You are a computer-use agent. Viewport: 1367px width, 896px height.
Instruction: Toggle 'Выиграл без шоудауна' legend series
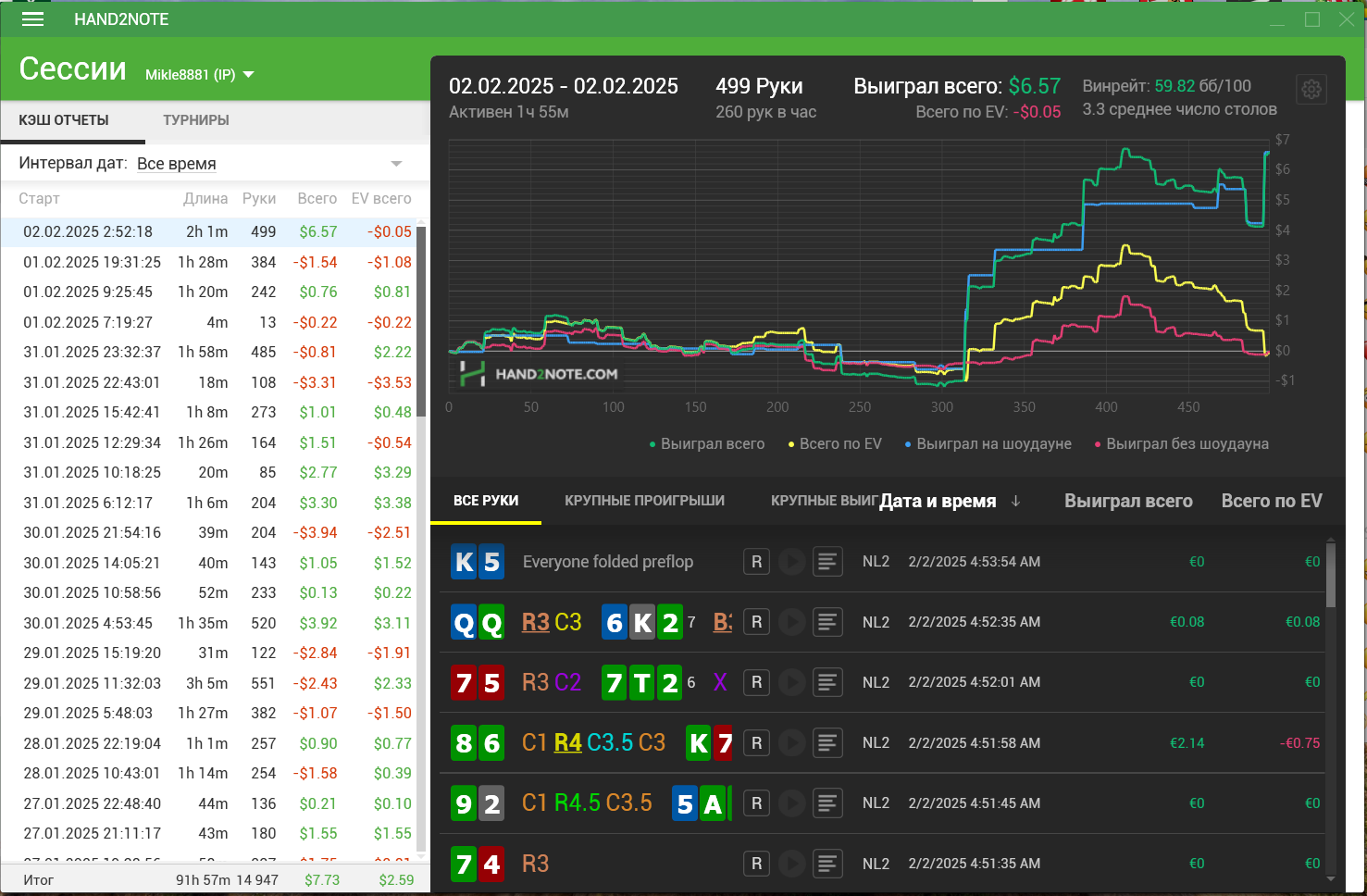(1181, 444)
